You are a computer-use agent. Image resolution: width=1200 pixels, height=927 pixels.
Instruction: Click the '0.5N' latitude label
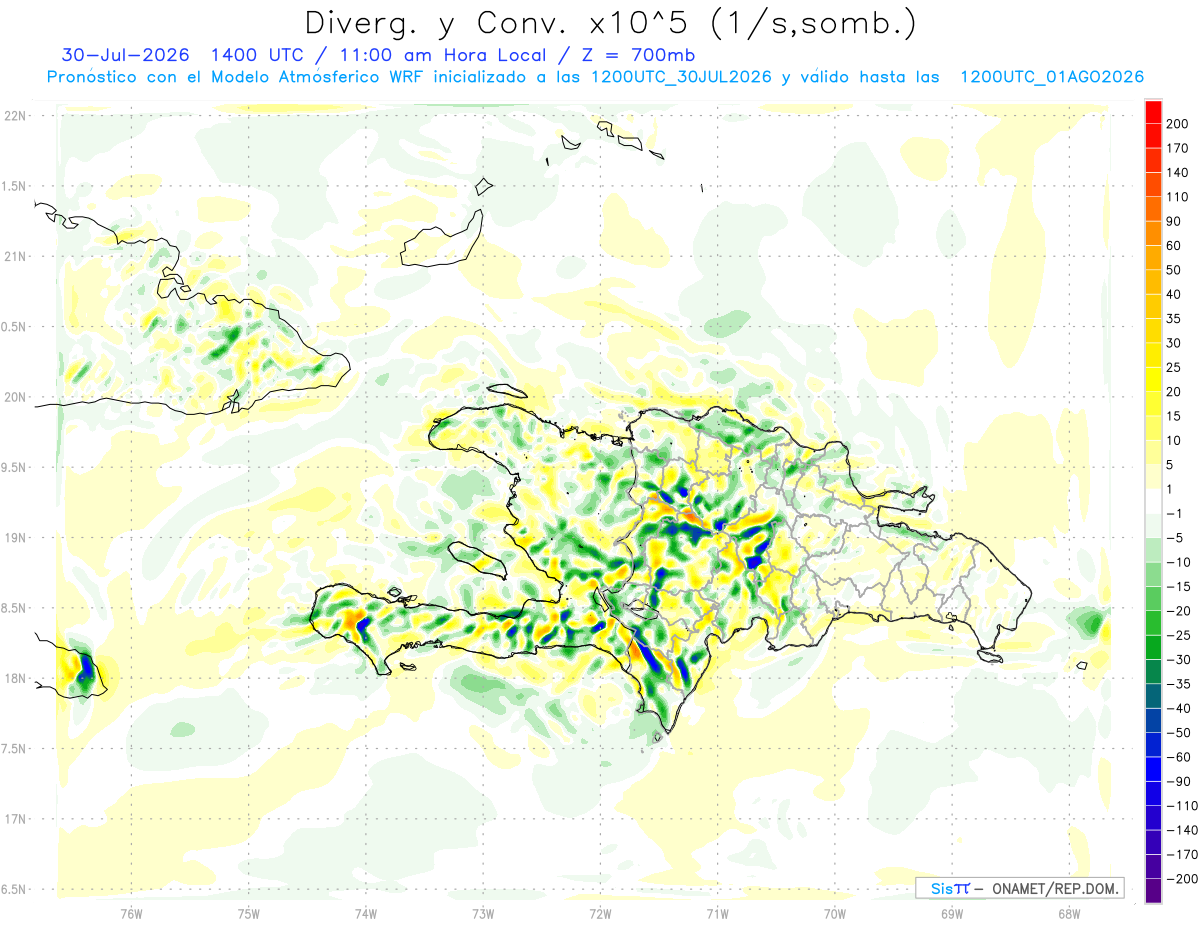pos(14,327)
